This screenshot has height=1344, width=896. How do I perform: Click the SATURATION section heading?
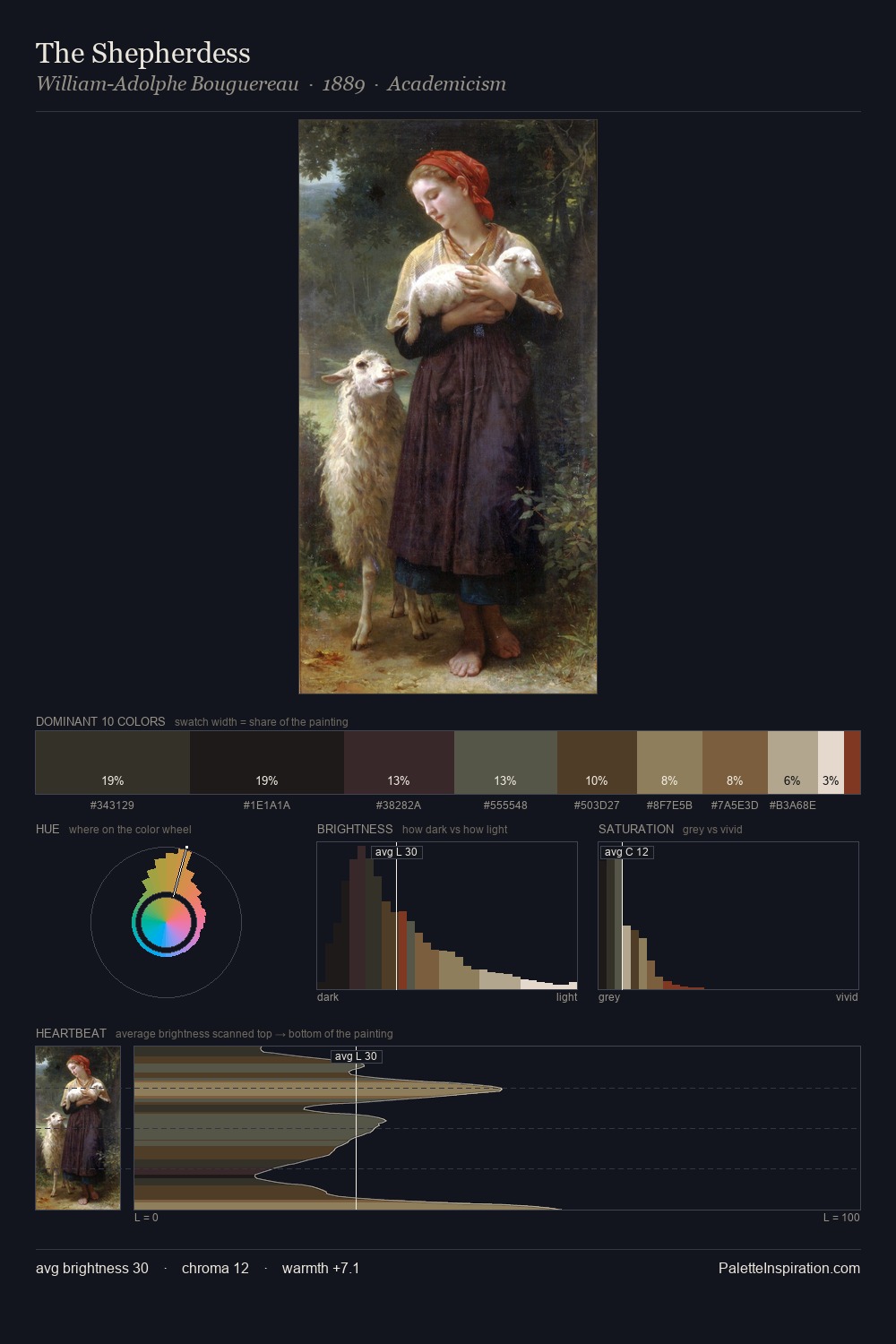click(x=636, y=829)
